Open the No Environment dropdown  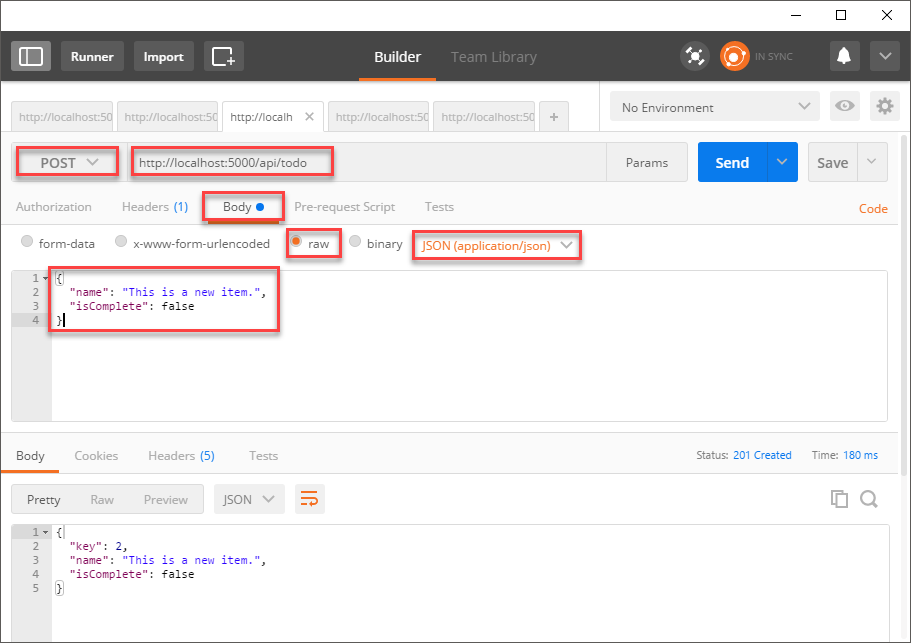pyautogui.click(x=714, y=107)
